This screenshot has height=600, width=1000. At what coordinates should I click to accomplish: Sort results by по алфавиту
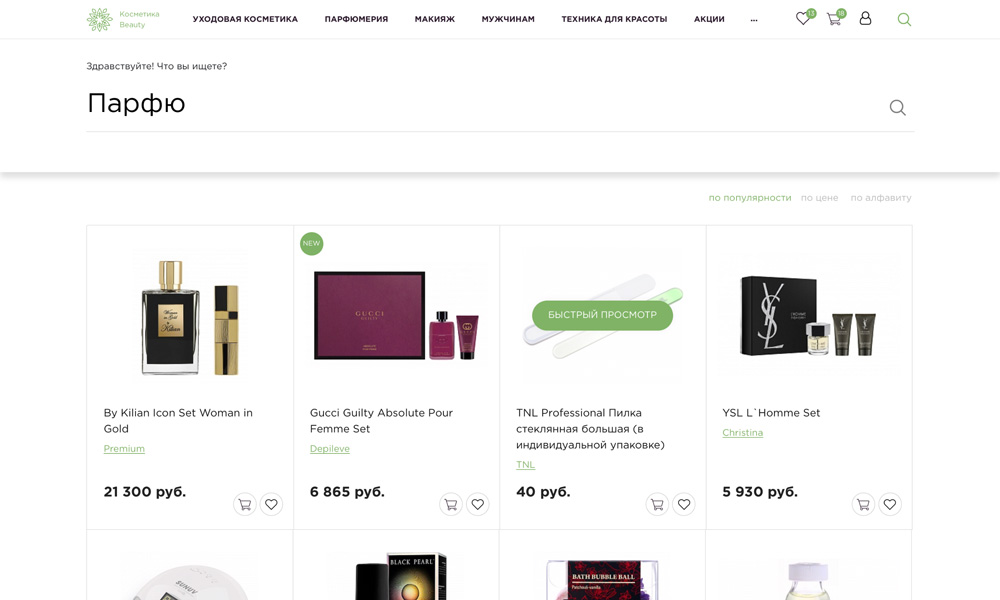[x=880, y=198]
